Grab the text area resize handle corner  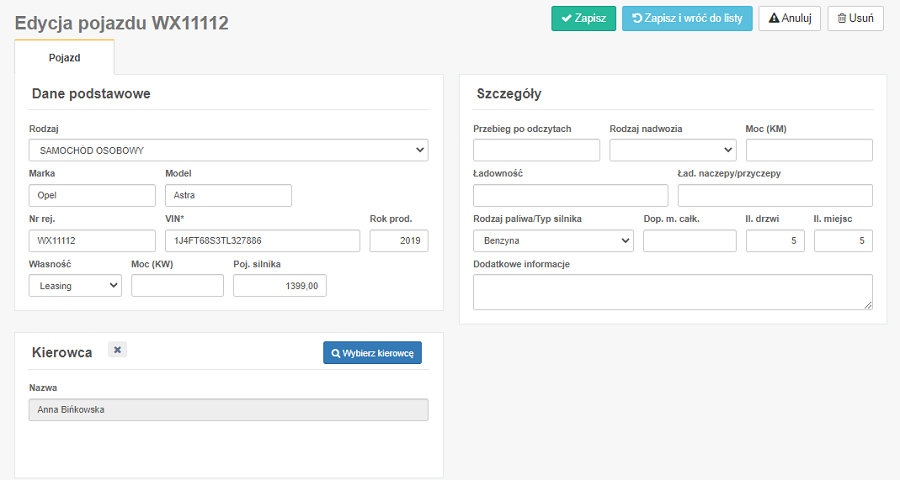[868, 305]
